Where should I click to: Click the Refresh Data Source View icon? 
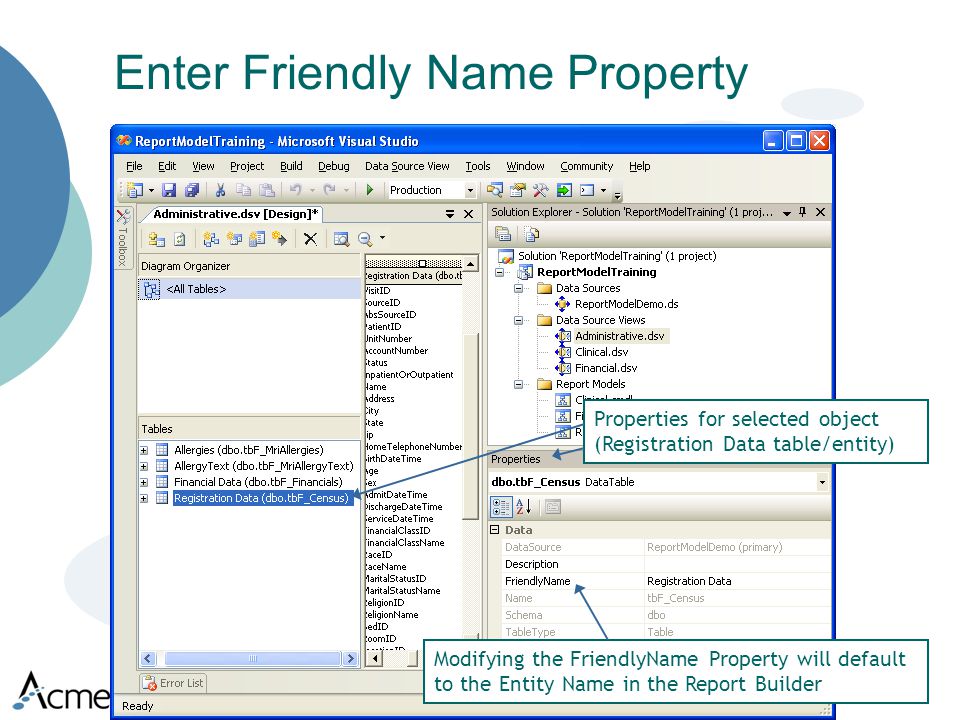[179, 239]
